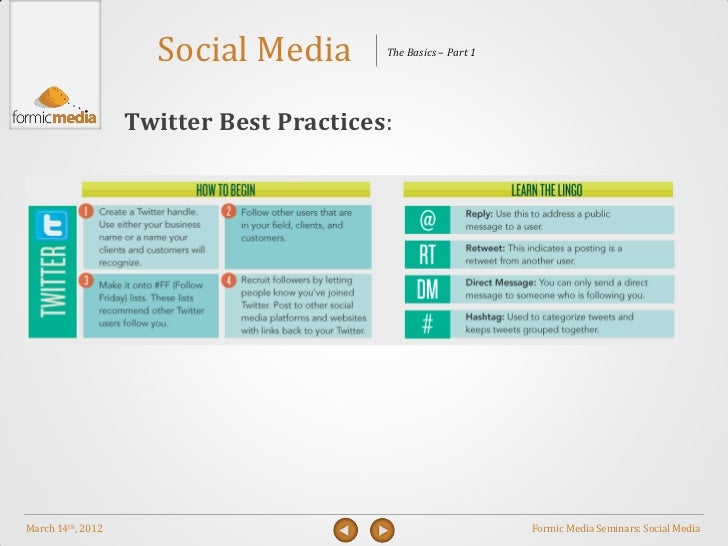Click the March 14th, 2012 date
The width and height of the screenshot is (728, 546).
point(65,528)
